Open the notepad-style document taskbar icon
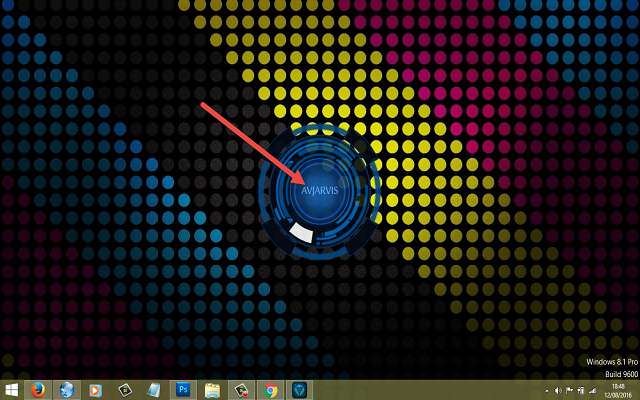Screen dimensions: 640x400 click(x=154, y=389)
